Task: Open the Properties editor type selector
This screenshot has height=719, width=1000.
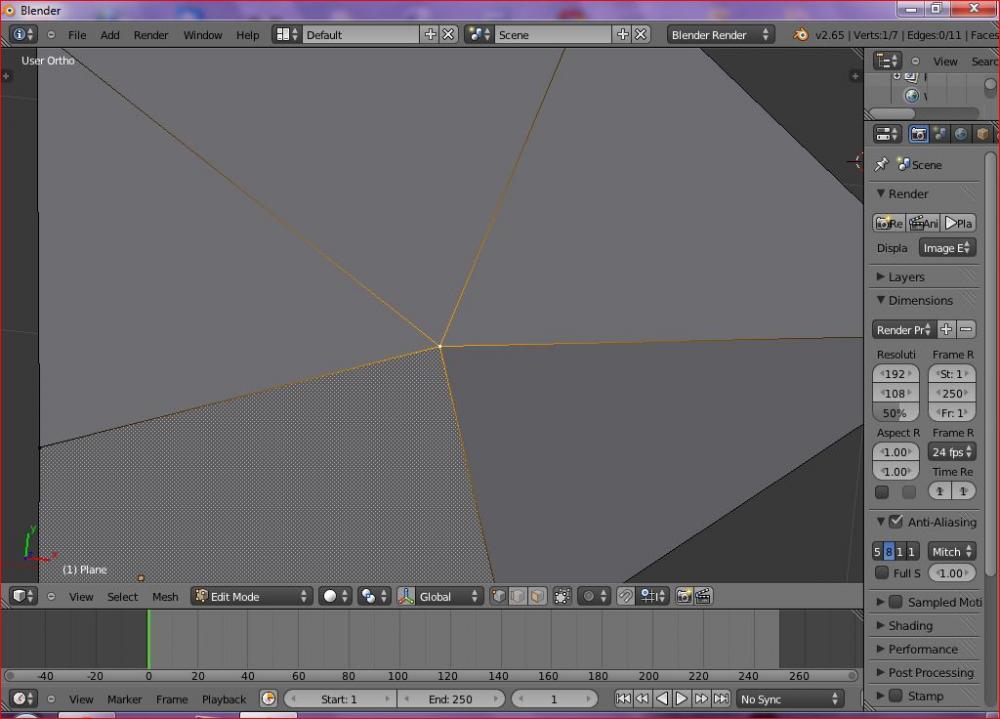Action: 887,134
